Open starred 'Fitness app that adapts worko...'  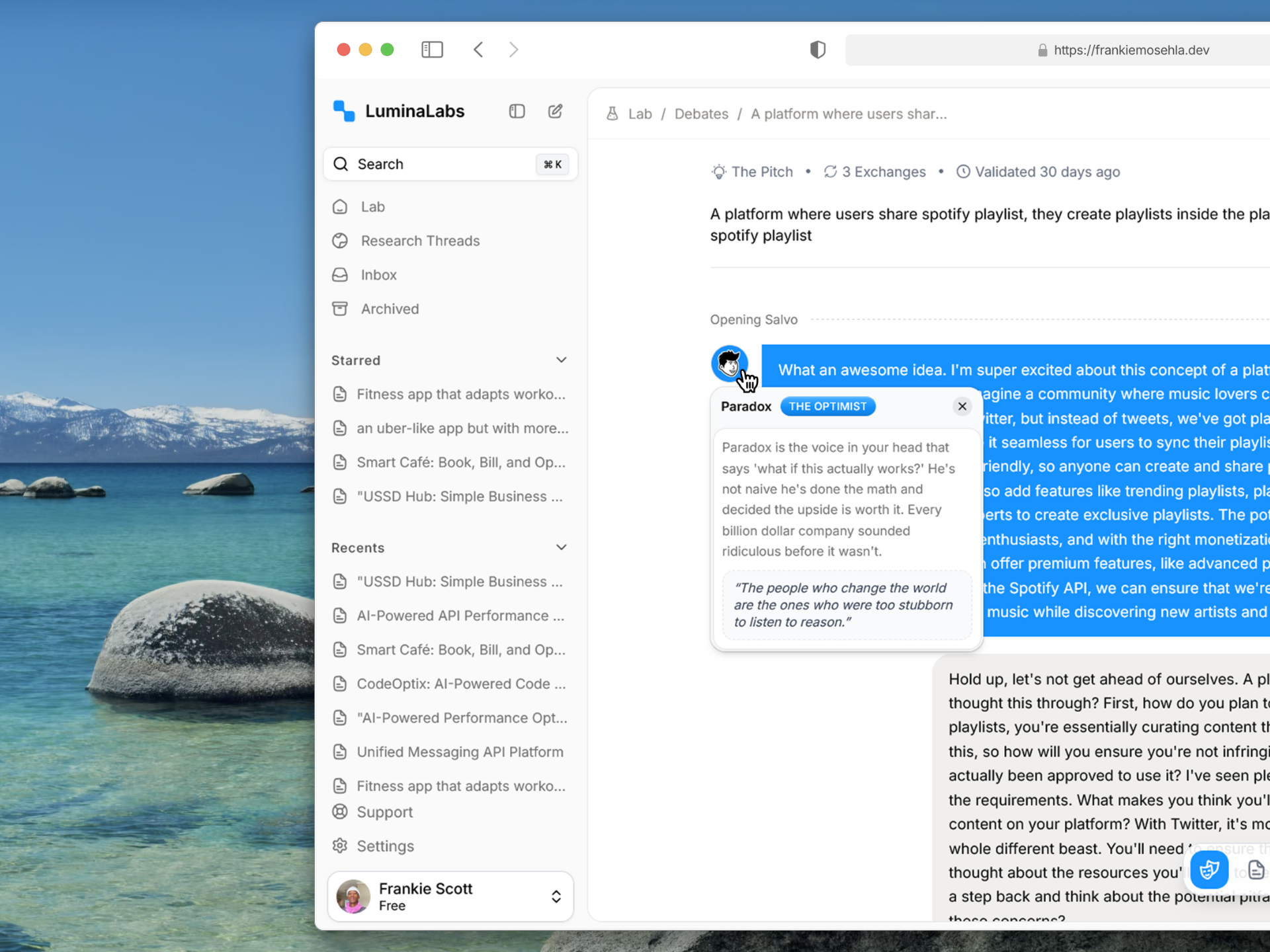click(450, 395)
